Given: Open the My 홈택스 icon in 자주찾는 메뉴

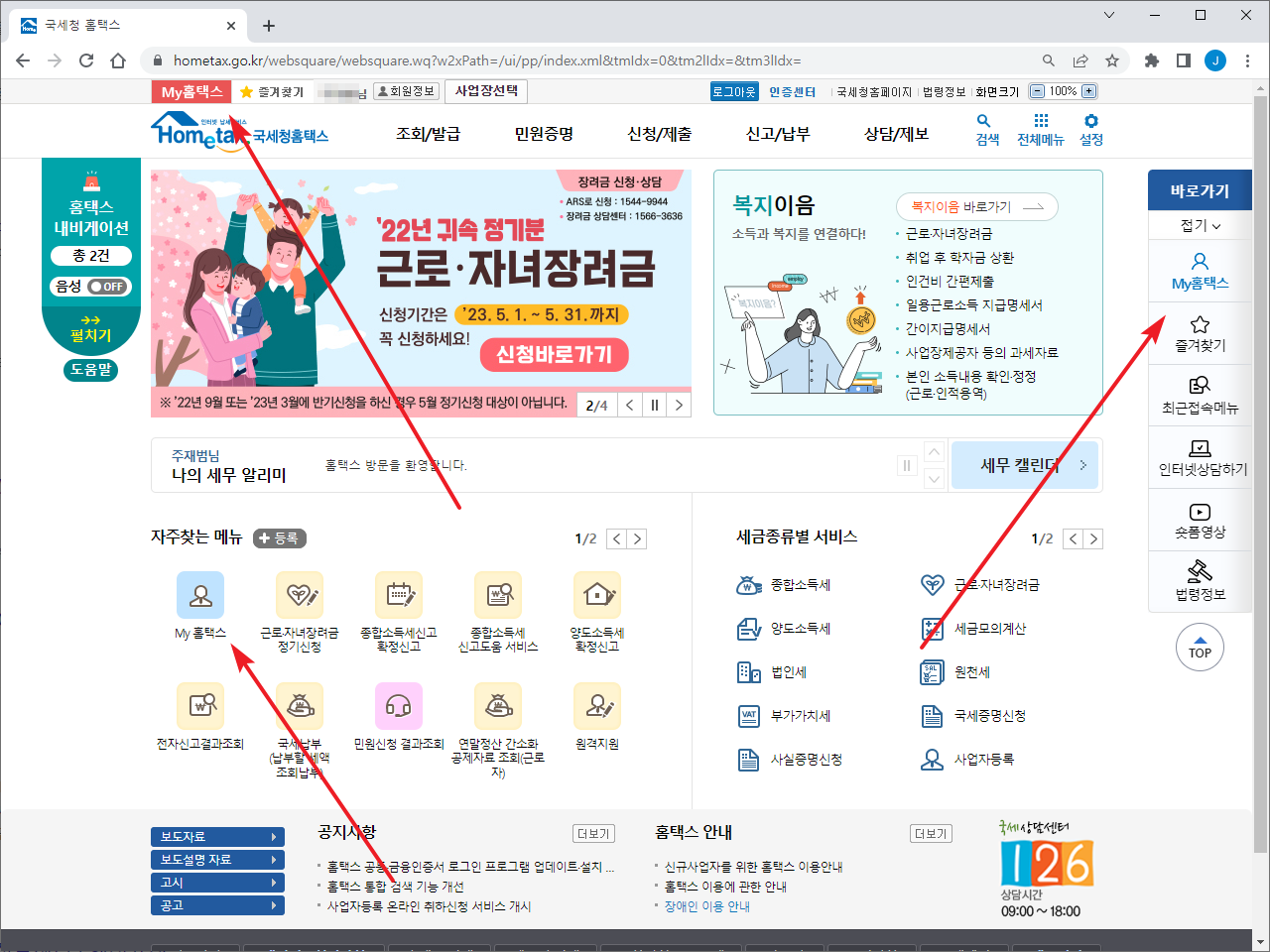Looking at the screenshot, I should pos(200,595).
